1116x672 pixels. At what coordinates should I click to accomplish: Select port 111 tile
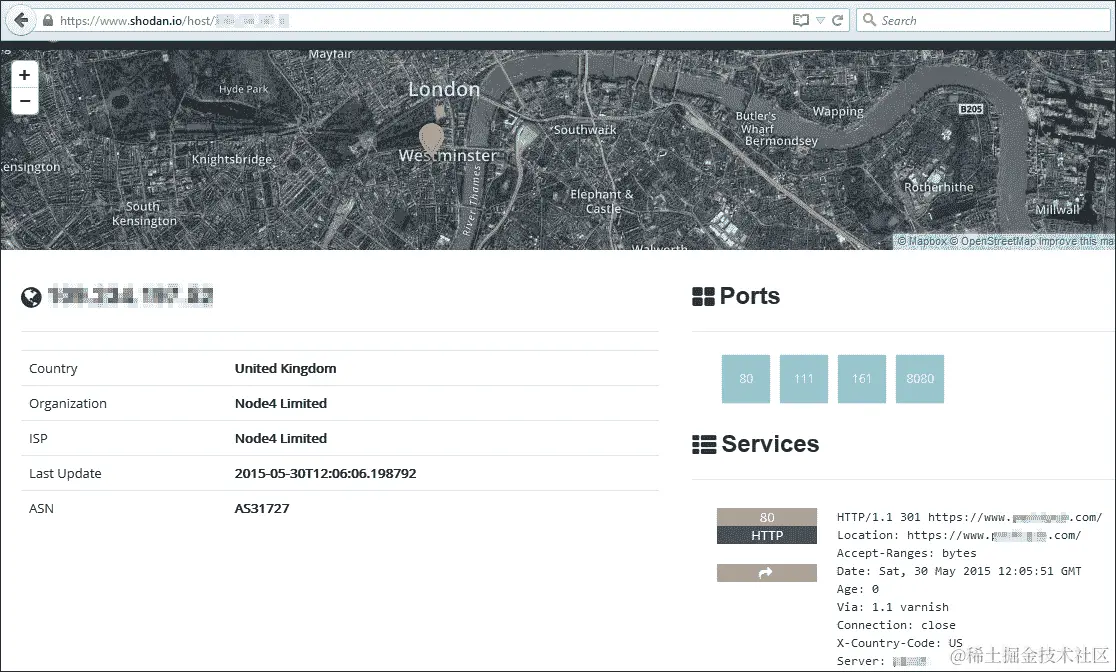click(804, 379)
